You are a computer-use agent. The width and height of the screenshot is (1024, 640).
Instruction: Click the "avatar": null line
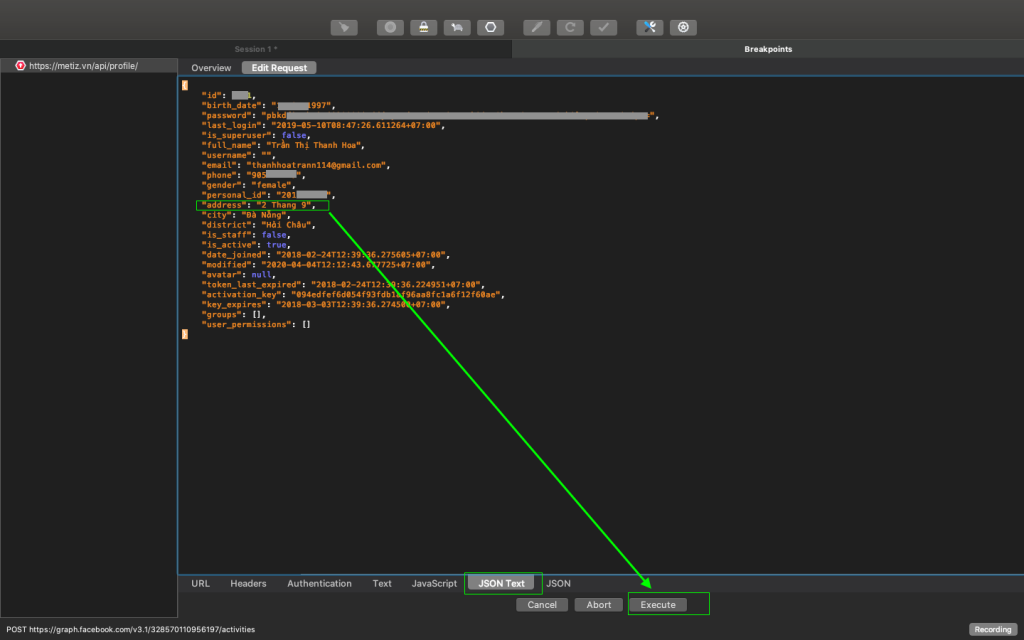coord(240,274)
